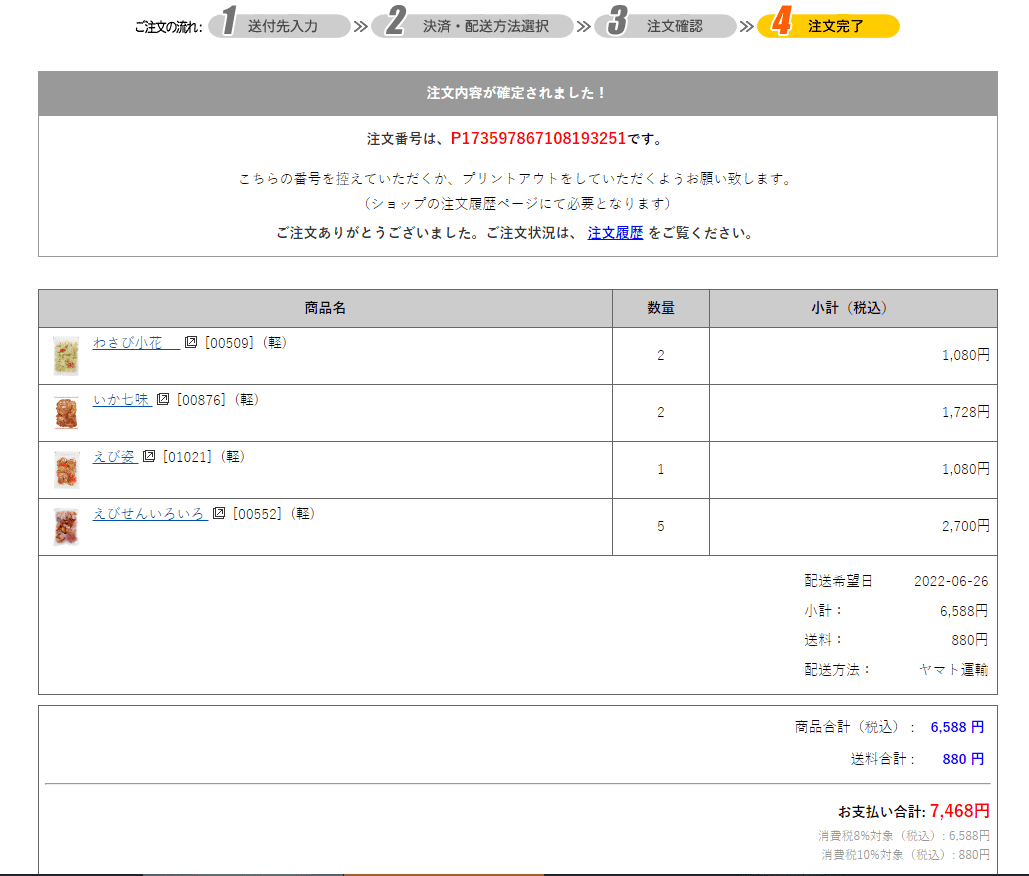This screenshot has width=1029, height=876.
Task: Click new-window icon next to いか七味
Action: [x=163, y=400]
